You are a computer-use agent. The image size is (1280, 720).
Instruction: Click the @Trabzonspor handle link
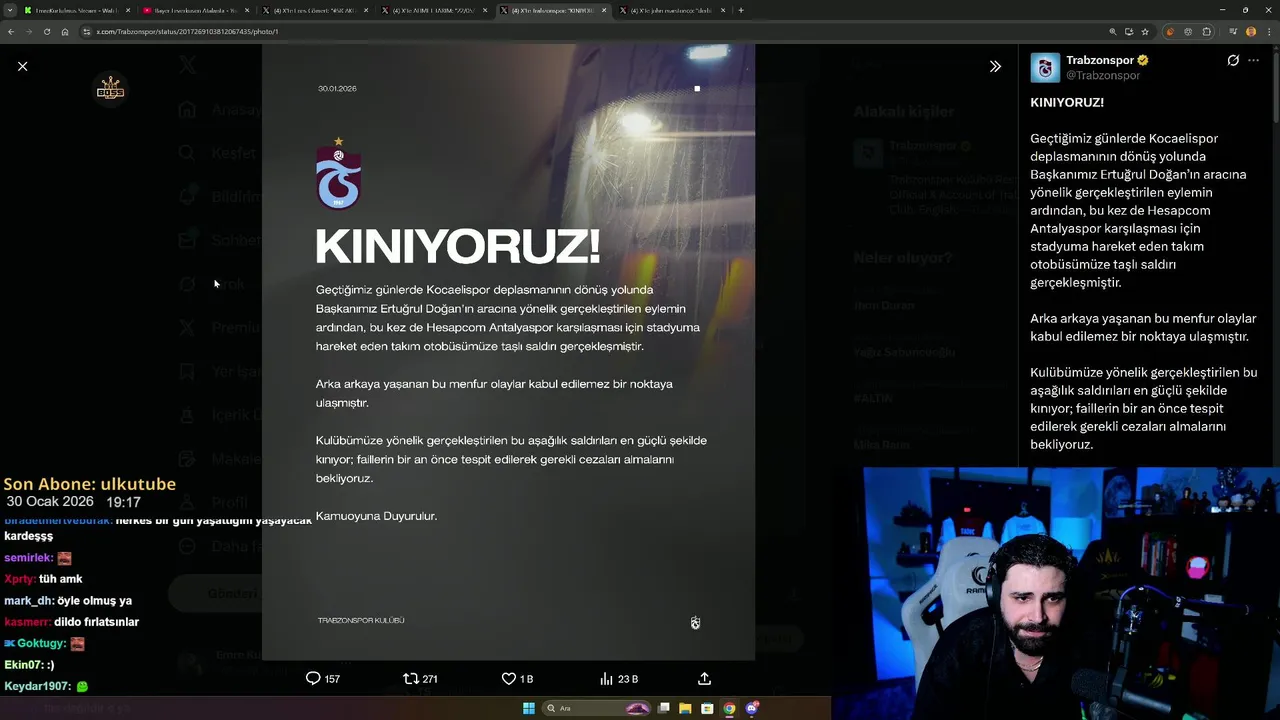[x=1103, y=75]
